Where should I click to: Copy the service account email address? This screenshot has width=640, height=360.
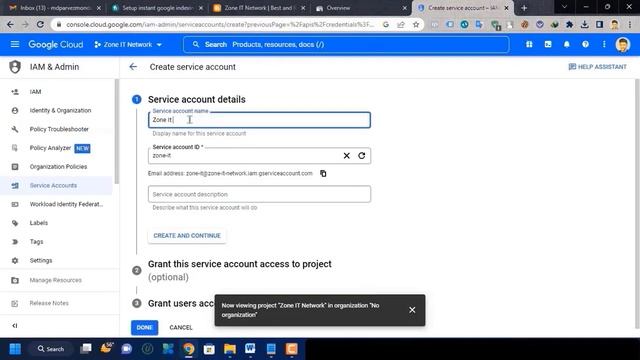tap(323, 173)
